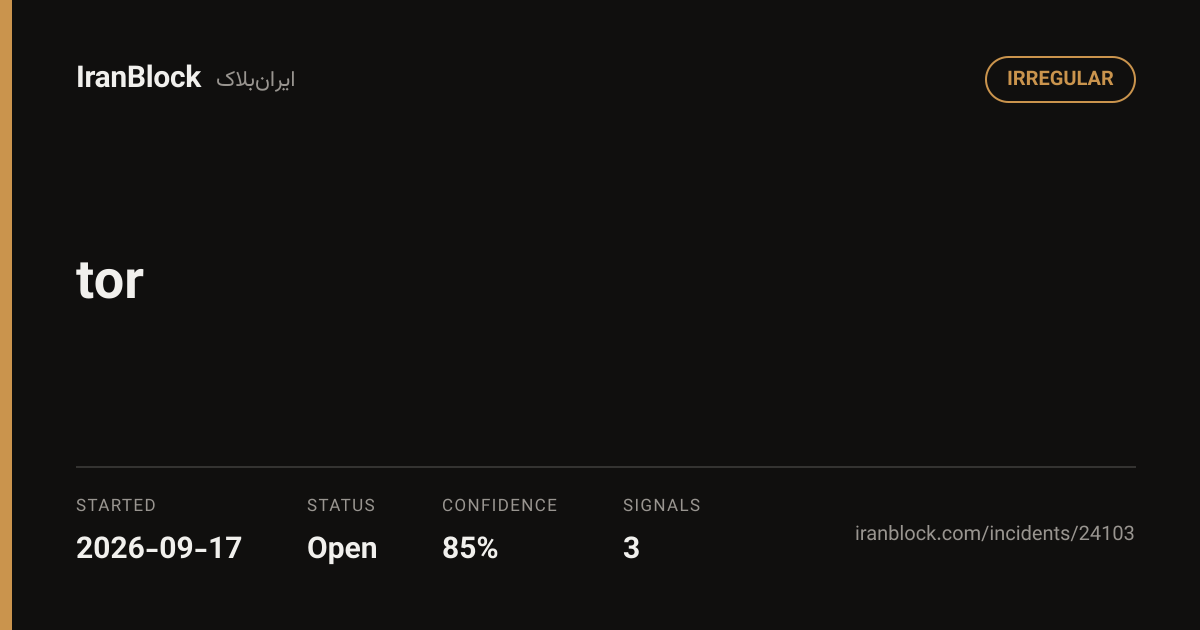The width and height of the screenshot is (1200, 630).
Task: Click the SIGNALS field label
Action: coord(662,505)
